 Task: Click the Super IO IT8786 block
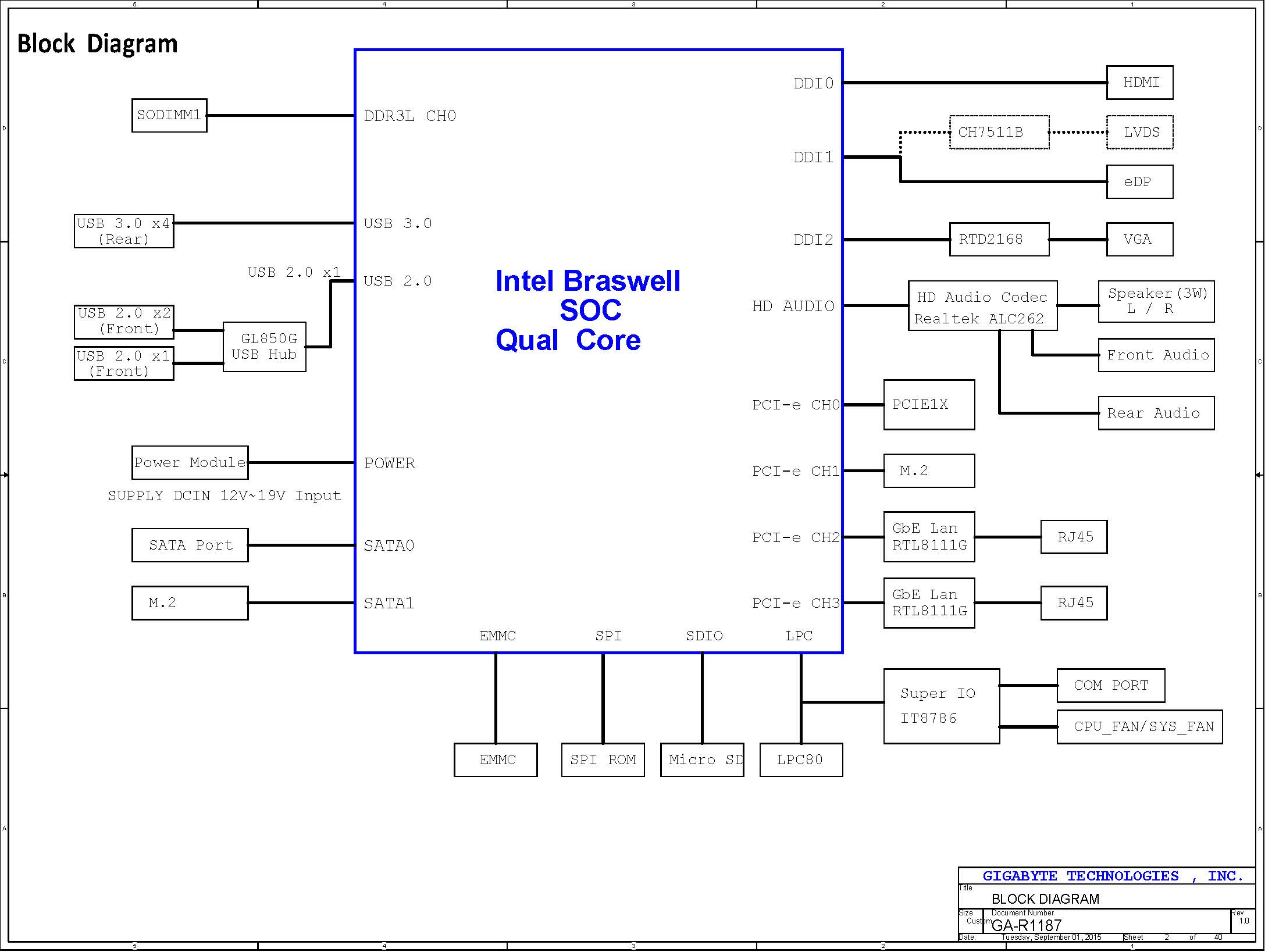941,705
